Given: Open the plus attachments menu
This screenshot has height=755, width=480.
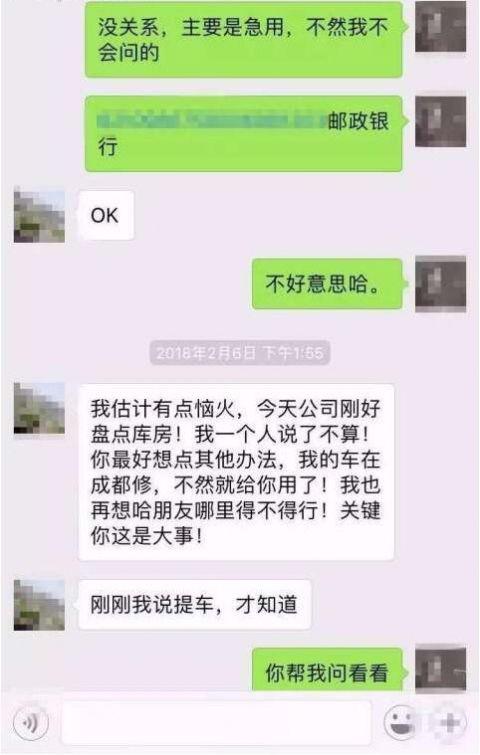Looking at the screenshot, I should pos(447,722).
